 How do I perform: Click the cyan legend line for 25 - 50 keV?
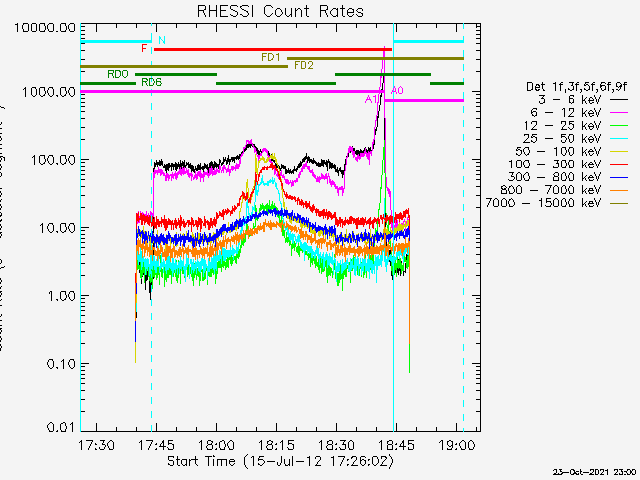(619, 138)
